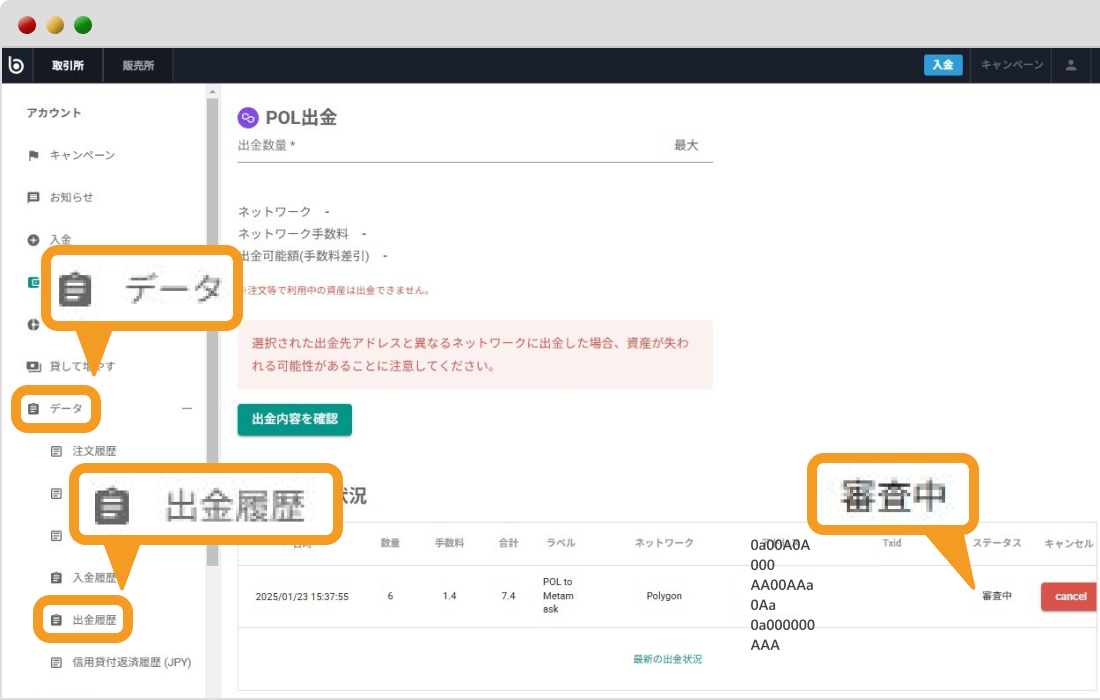
Task: Click the blue 入金 button in header
Action: (943, 65)
